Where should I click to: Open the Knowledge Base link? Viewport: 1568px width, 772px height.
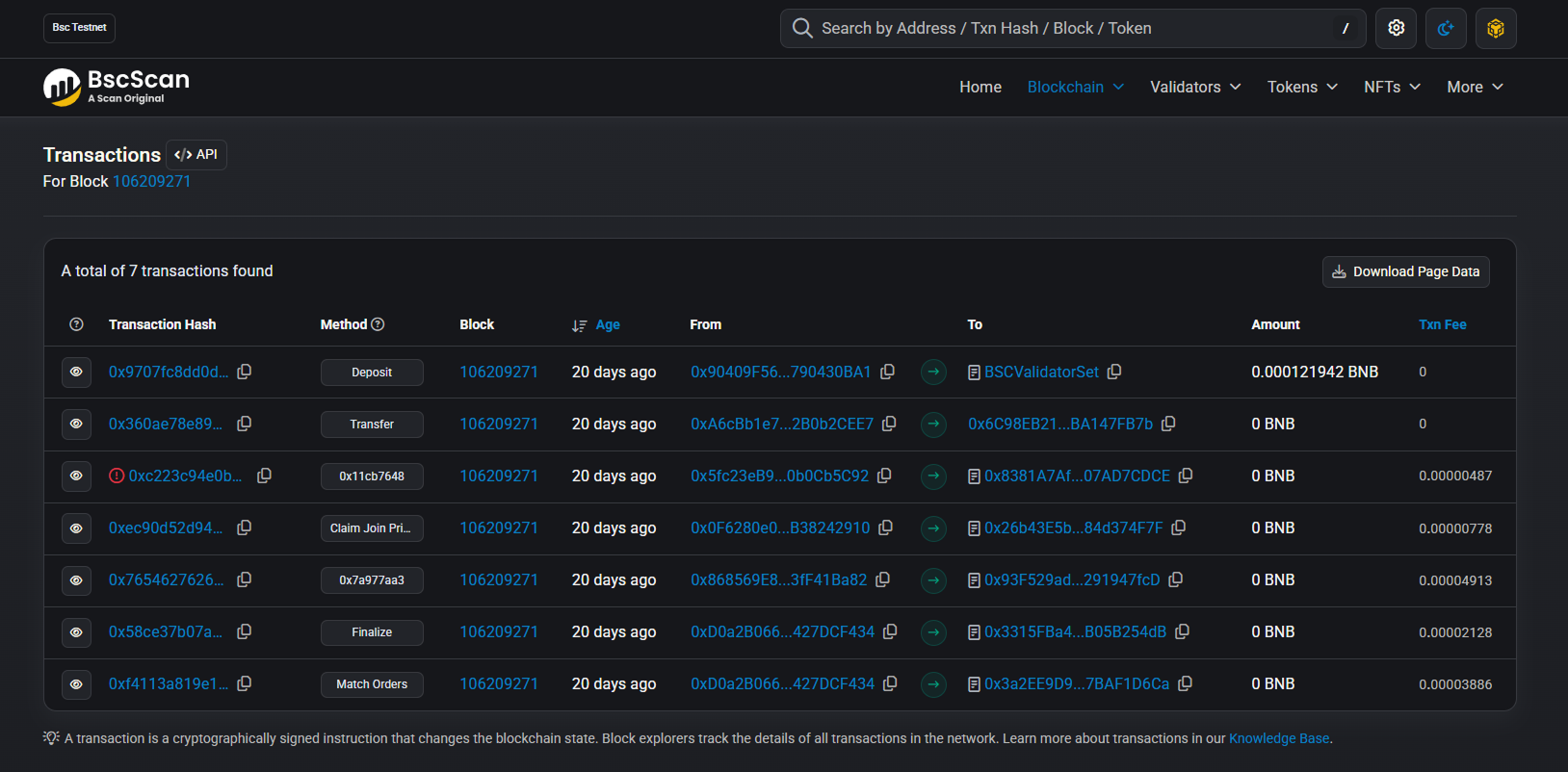[1279, 738]
